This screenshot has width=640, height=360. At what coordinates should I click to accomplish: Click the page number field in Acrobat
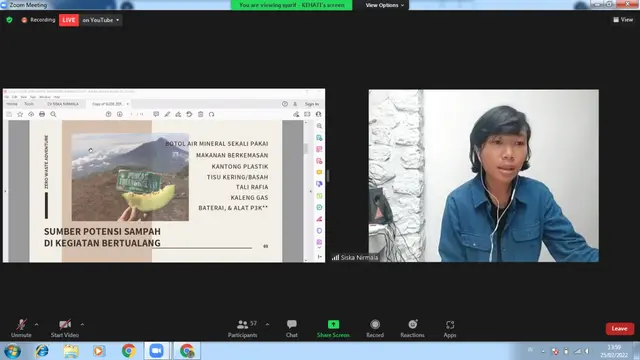(x=132, y=114)
